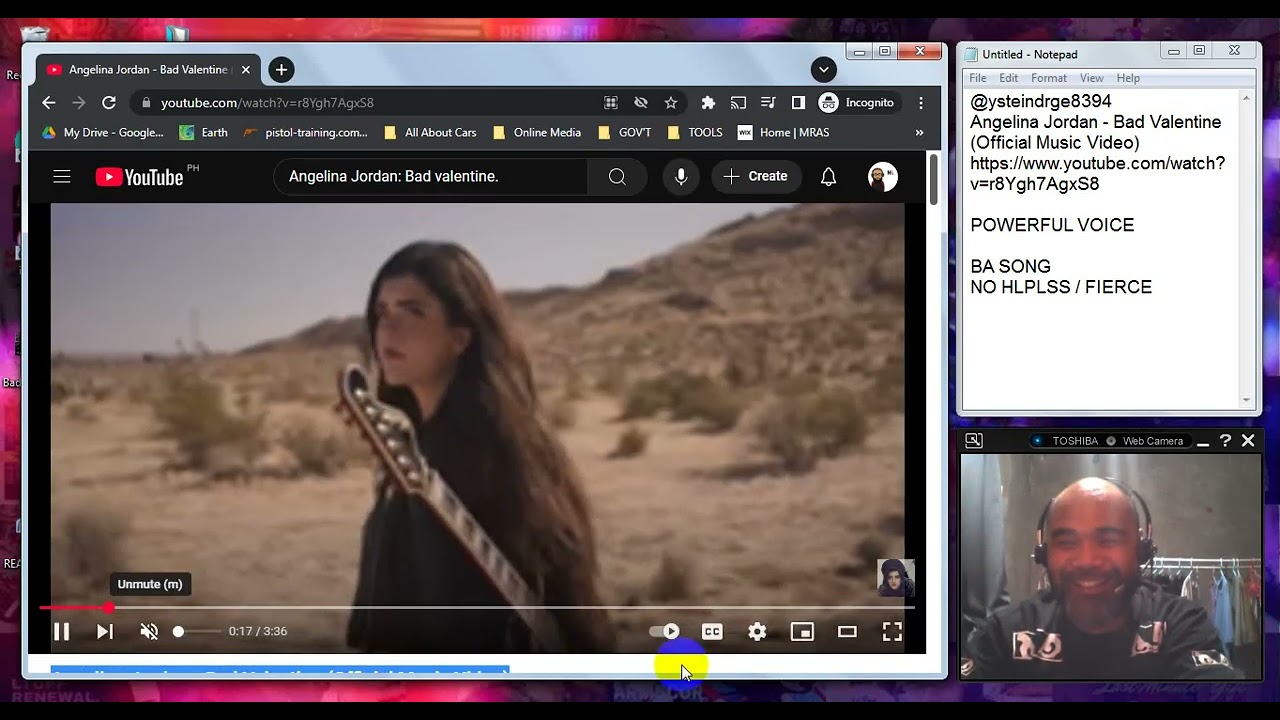Open the pistol-training.com bookmark
Viewport: 1280px width, 720px height.
coord(305,132)
